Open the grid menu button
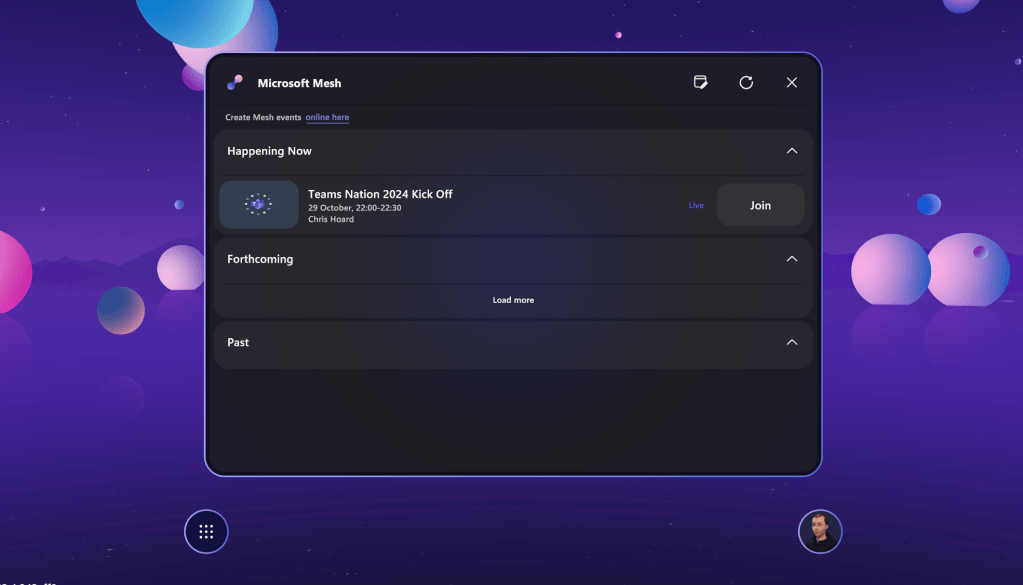The height and width of the screenshot is (585, 1023). coord(206,532)
